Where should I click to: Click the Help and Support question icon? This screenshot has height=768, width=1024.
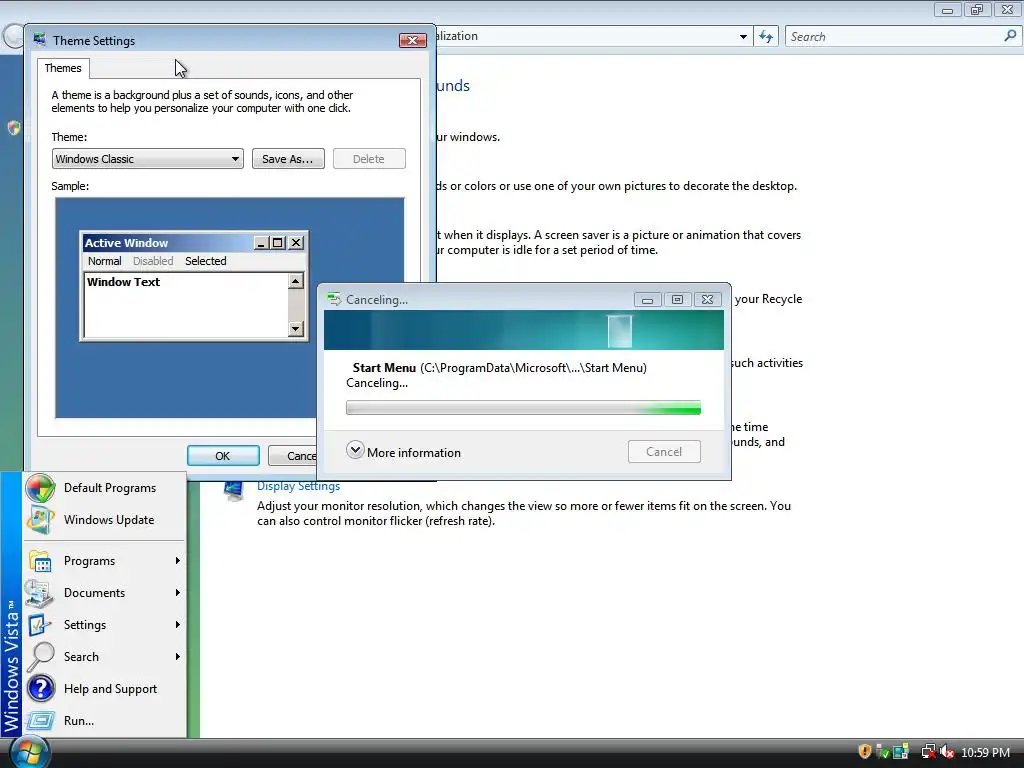[40, 689]
